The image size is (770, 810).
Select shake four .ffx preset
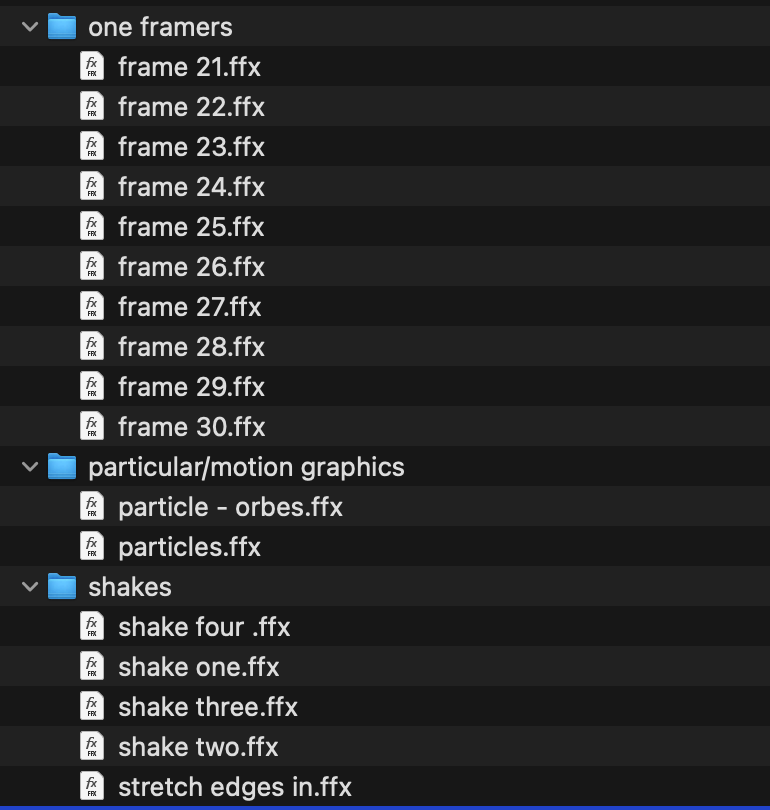[x=204, y=627]
